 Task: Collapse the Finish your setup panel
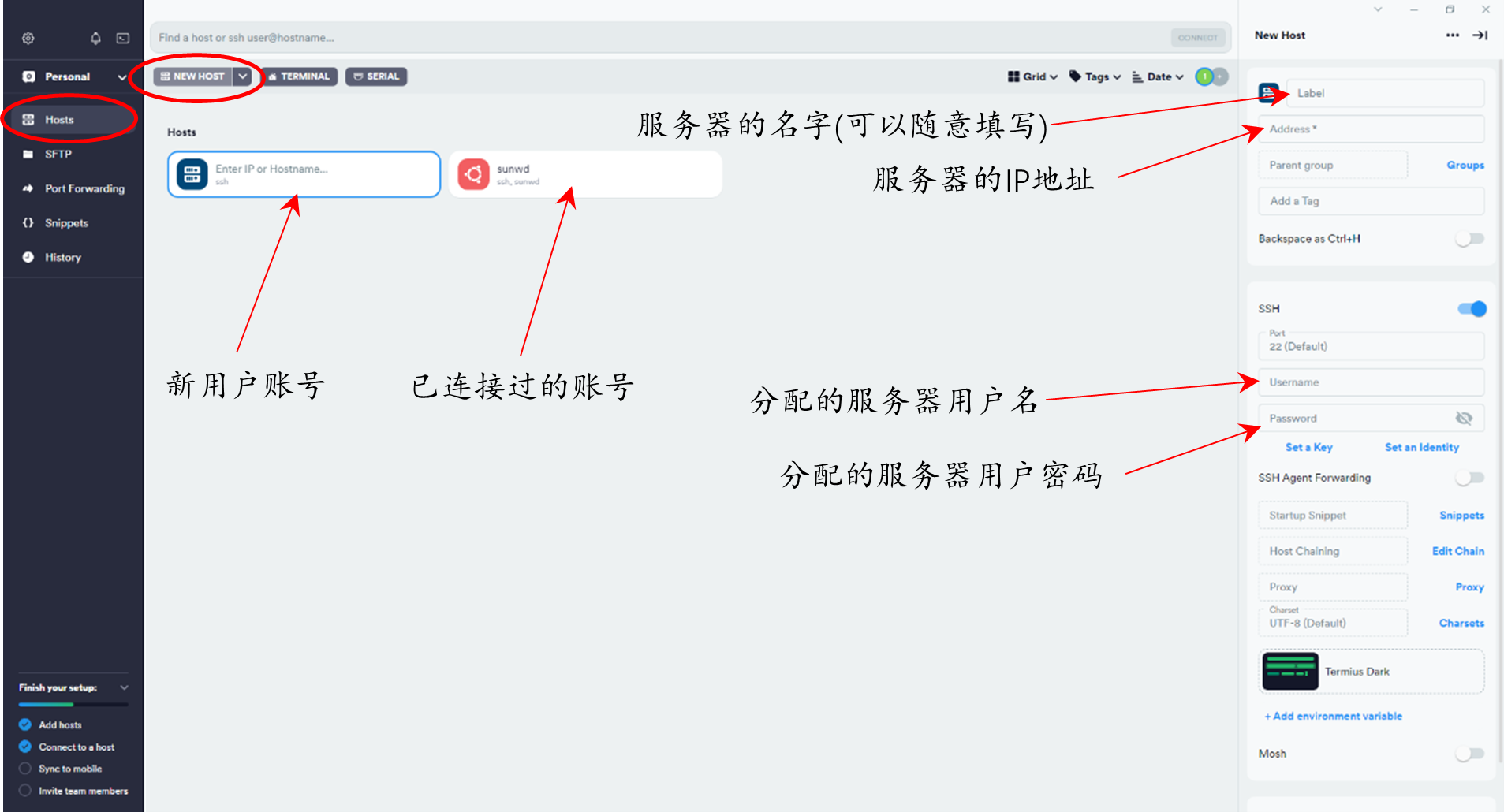click(124, 687)
